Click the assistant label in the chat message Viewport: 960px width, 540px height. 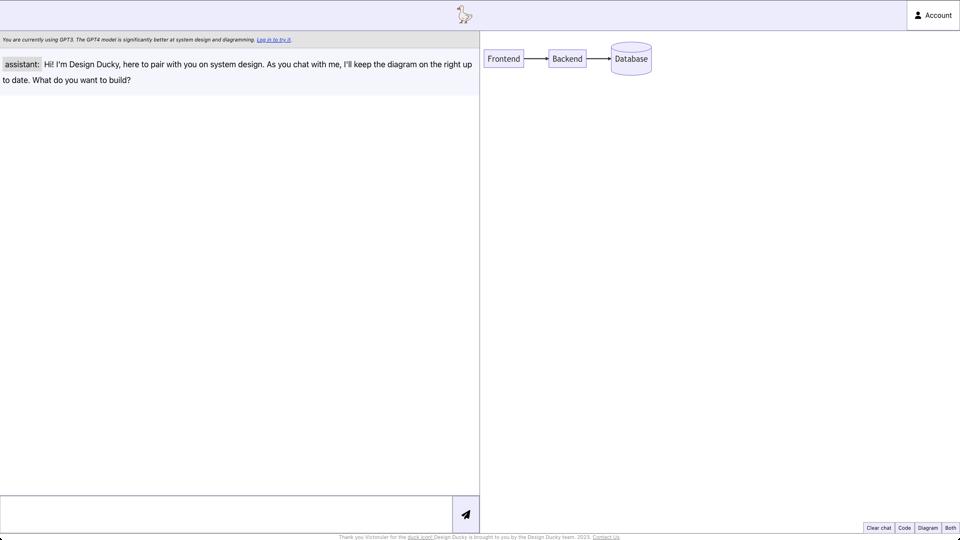pyautogui.click(x=21, y=64)
